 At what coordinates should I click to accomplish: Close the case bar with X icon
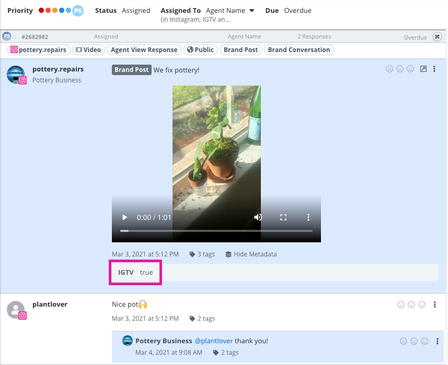pos(437,36)
